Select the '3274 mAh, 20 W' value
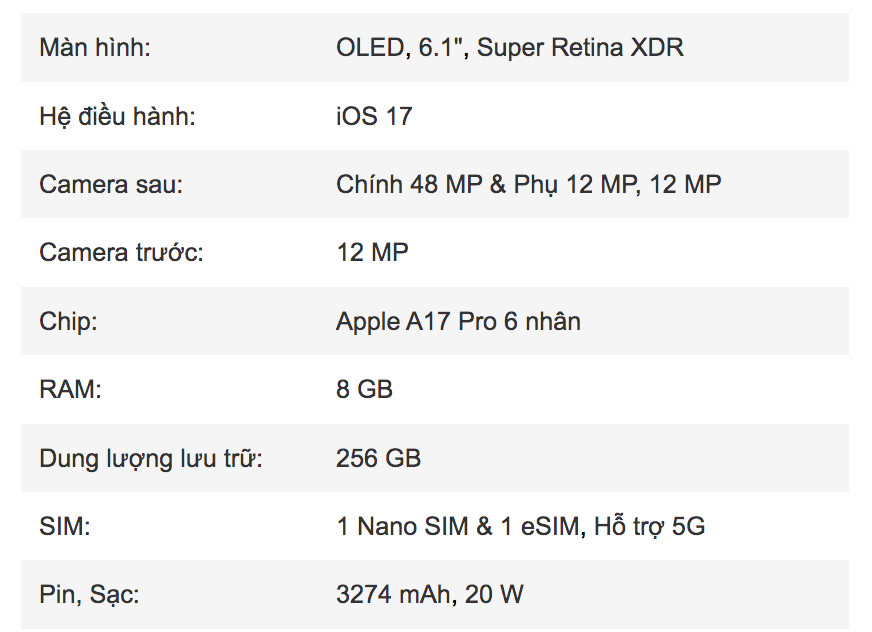The image size is (872, 632). (x=430, y=595)
